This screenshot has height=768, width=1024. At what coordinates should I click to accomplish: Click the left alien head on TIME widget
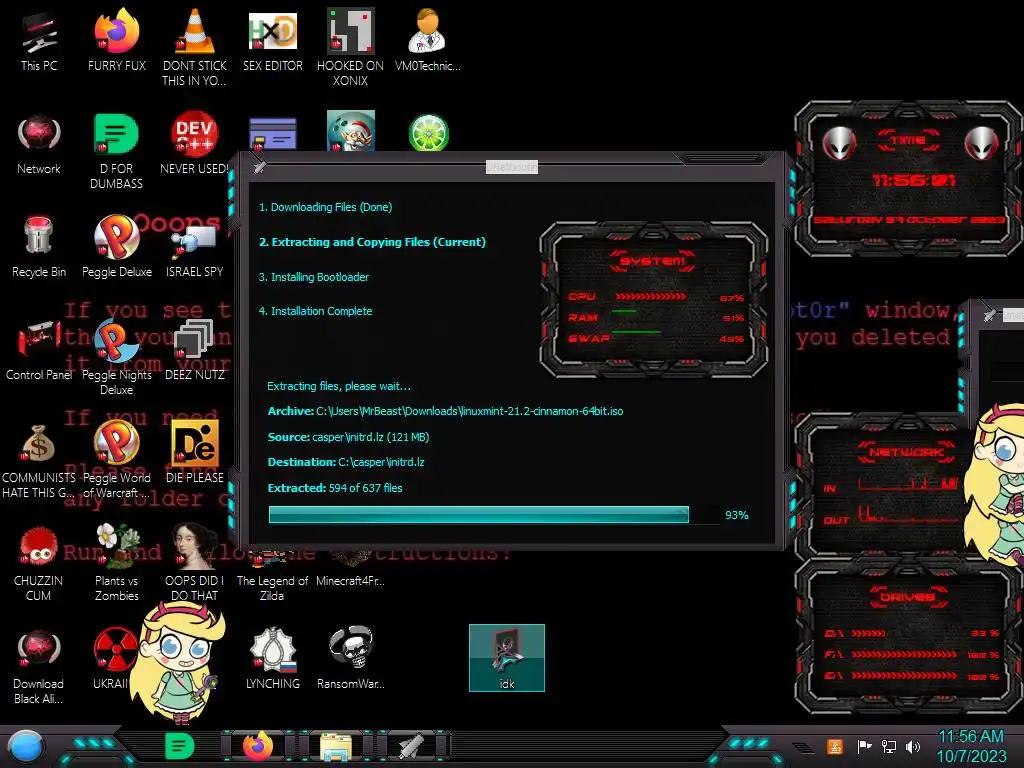[839, 142]
